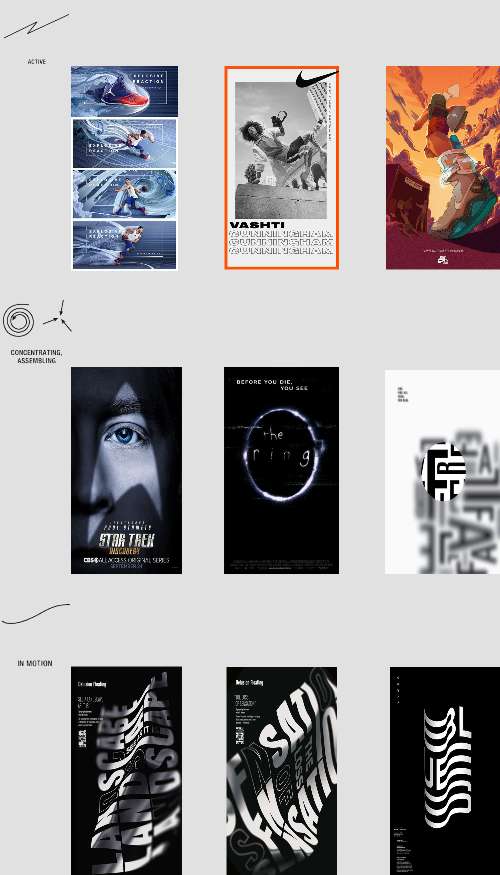Open the warped LANDSCAPE typography poster
Viewport: 500px width, 875px height.
[x=126, y=770]
